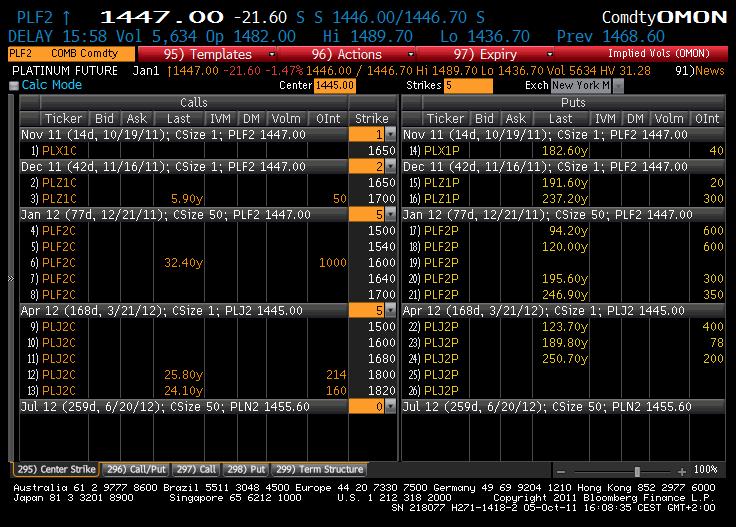Screen dimensions: 736x527
Task: Click the 100% zoom level label
Action: (x=705, y=470)
